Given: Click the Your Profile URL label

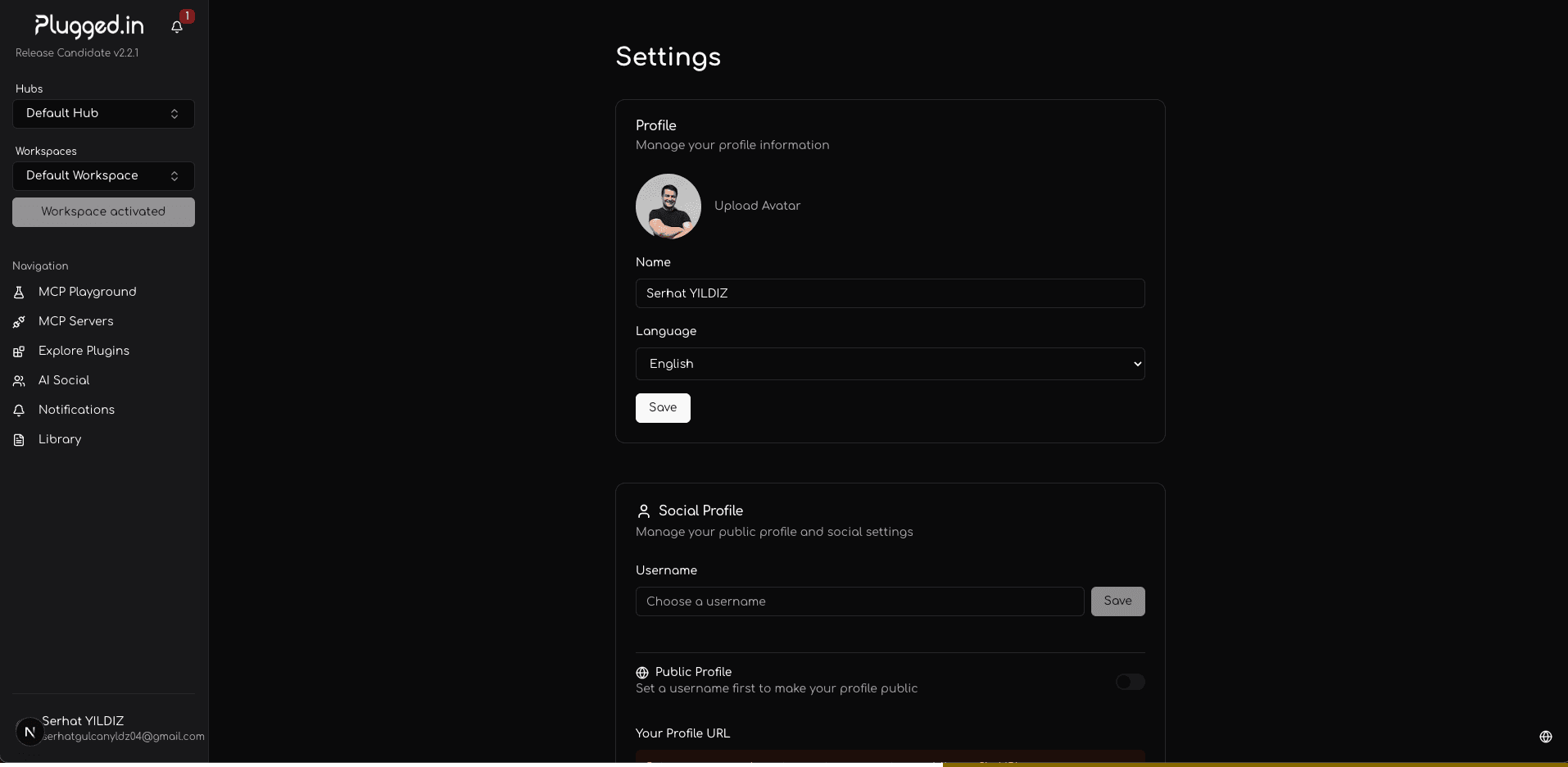Looking at the screenshot, I should point(682,733).
